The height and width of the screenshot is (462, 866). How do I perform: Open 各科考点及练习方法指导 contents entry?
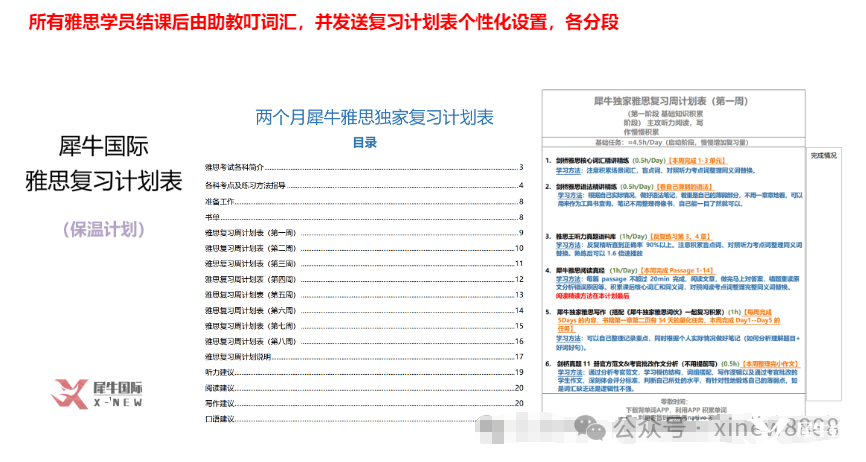[364, 185]
